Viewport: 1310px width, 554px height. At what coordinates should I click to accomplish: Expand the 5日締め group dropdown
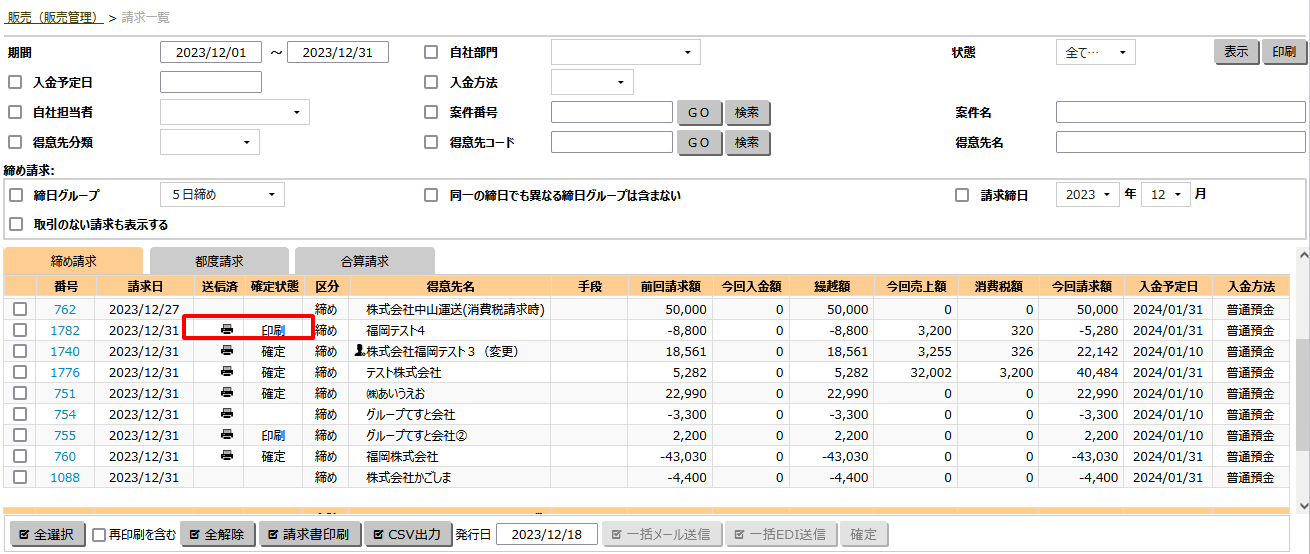[x=222, y=195]
